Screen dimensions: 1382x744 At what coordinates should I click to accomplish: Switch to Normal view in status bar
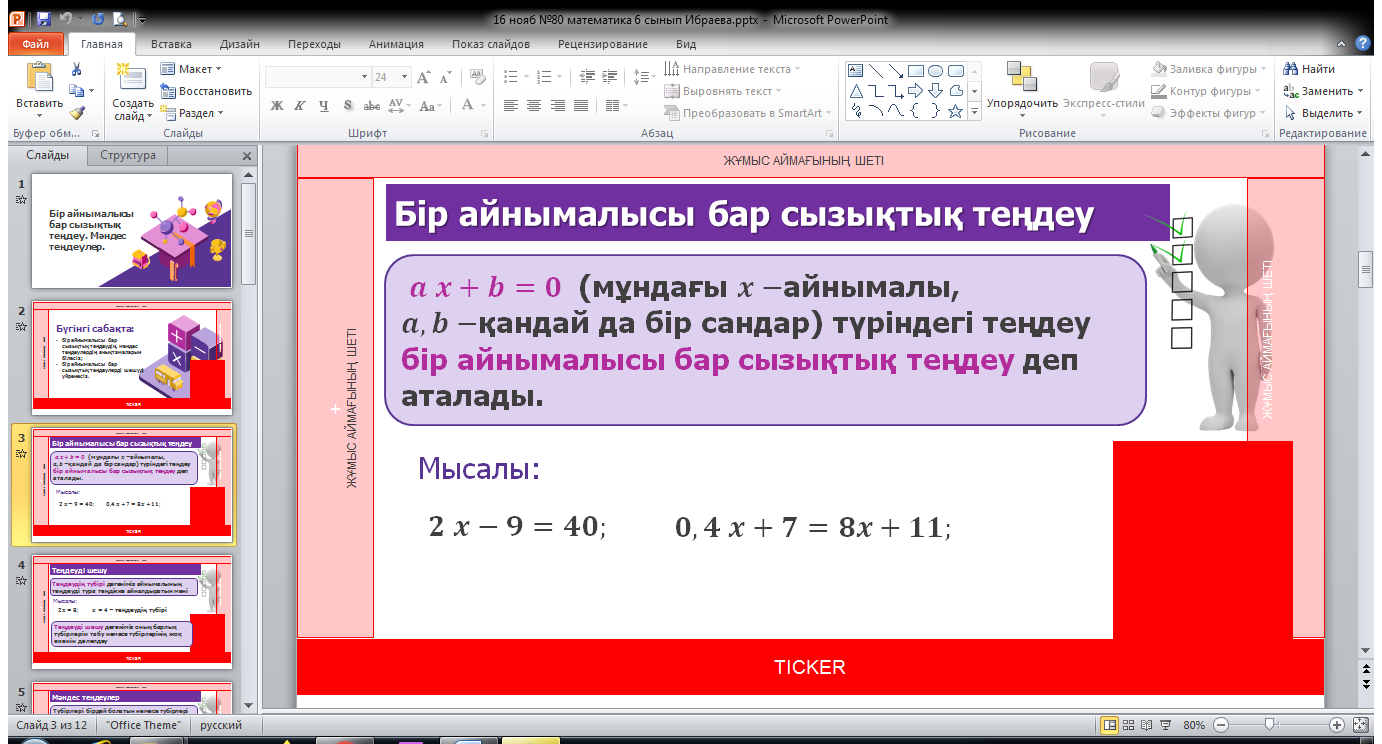click(x=1109, y=725)
